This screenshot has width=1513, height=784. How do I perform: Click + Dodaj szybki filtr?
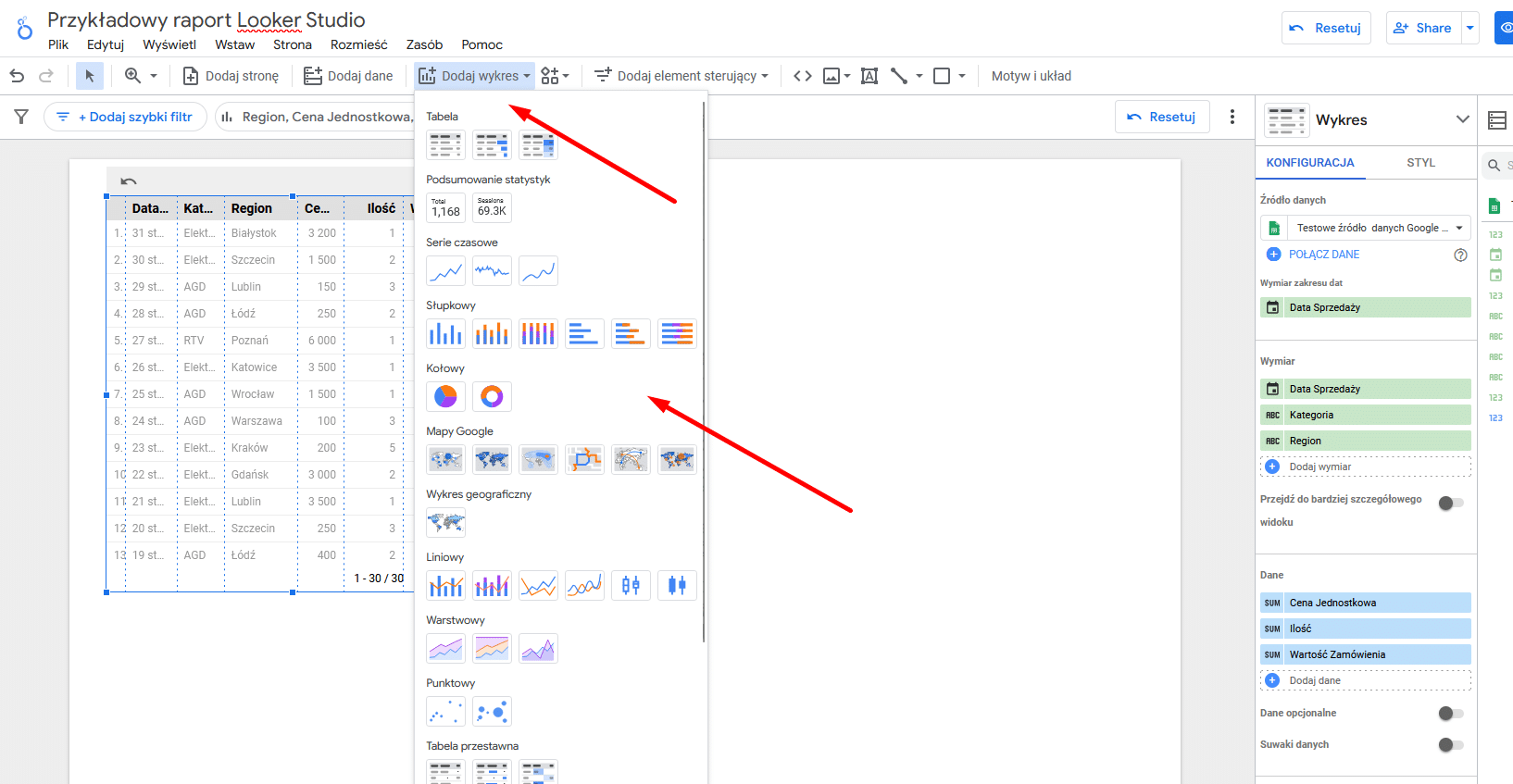pos(125,117)
